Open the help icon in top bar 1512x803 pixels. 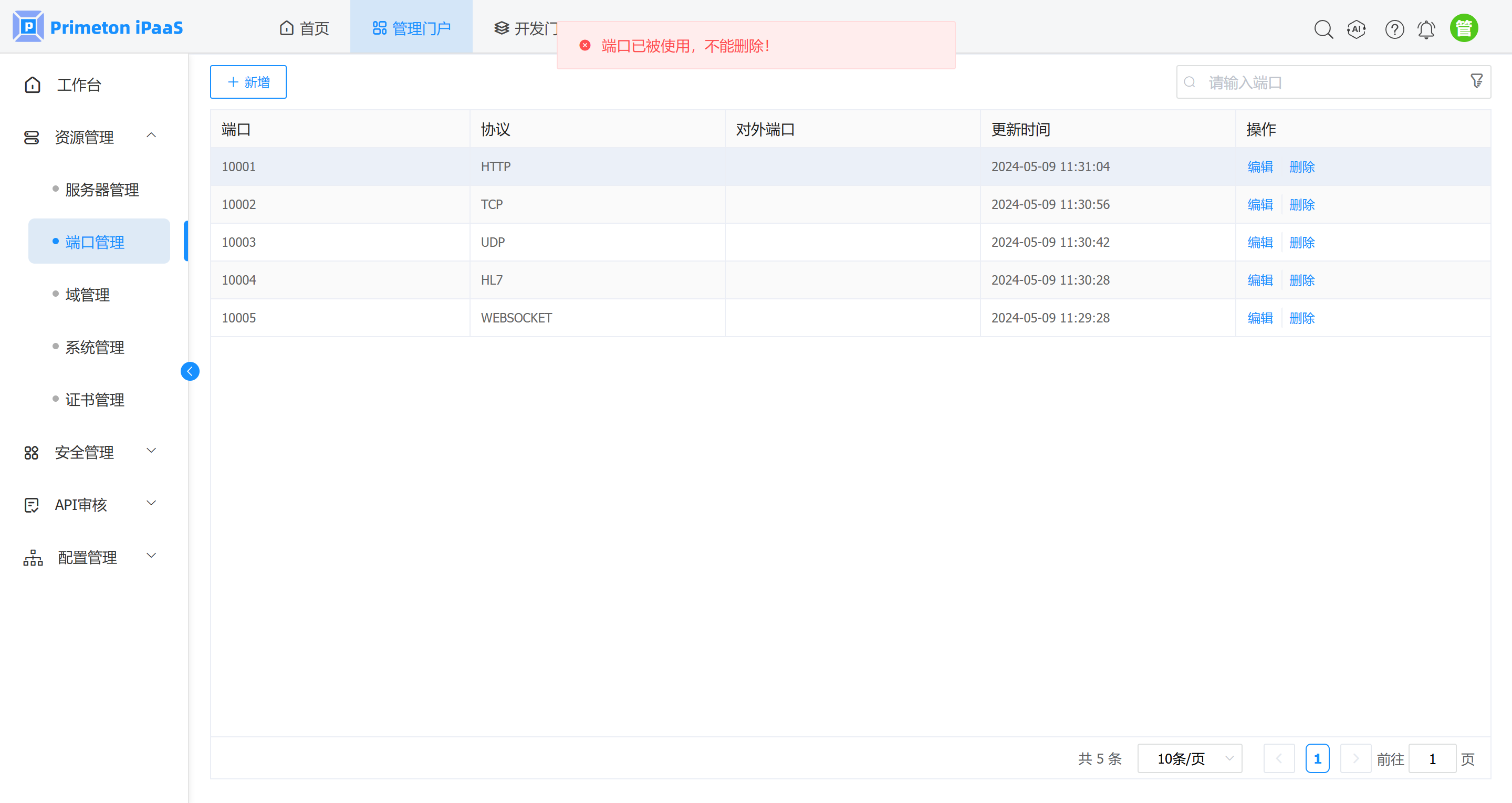point(1394,29)
